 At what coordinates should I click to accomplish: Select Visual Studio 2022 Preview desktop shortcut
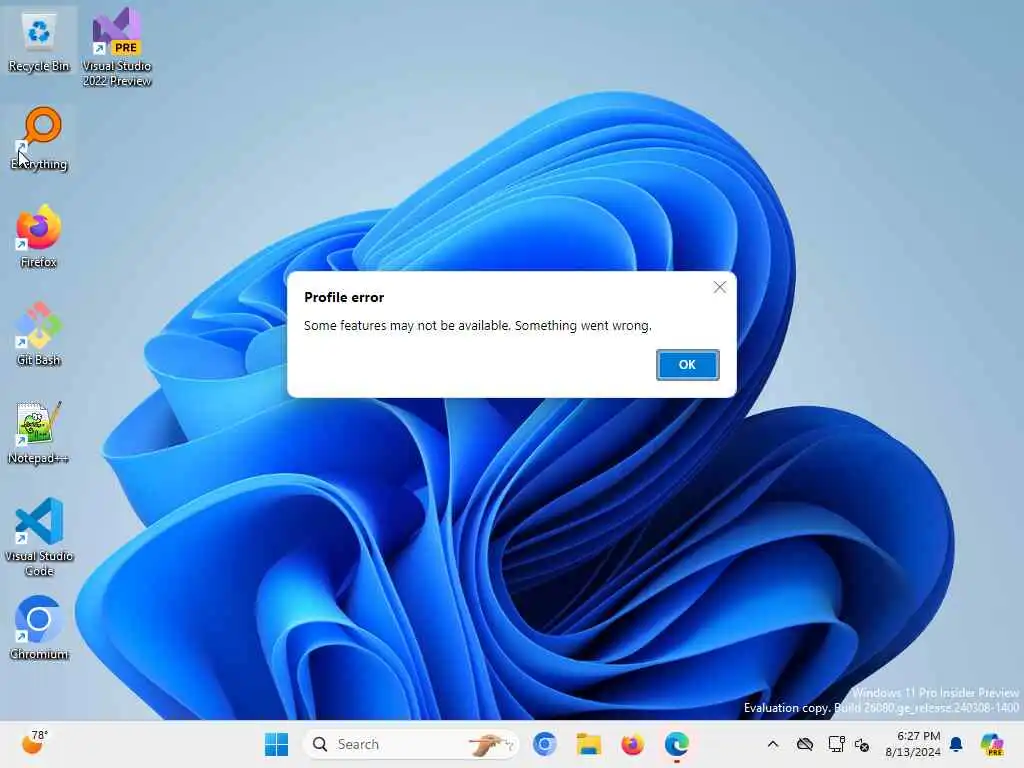tap(117, 47)
